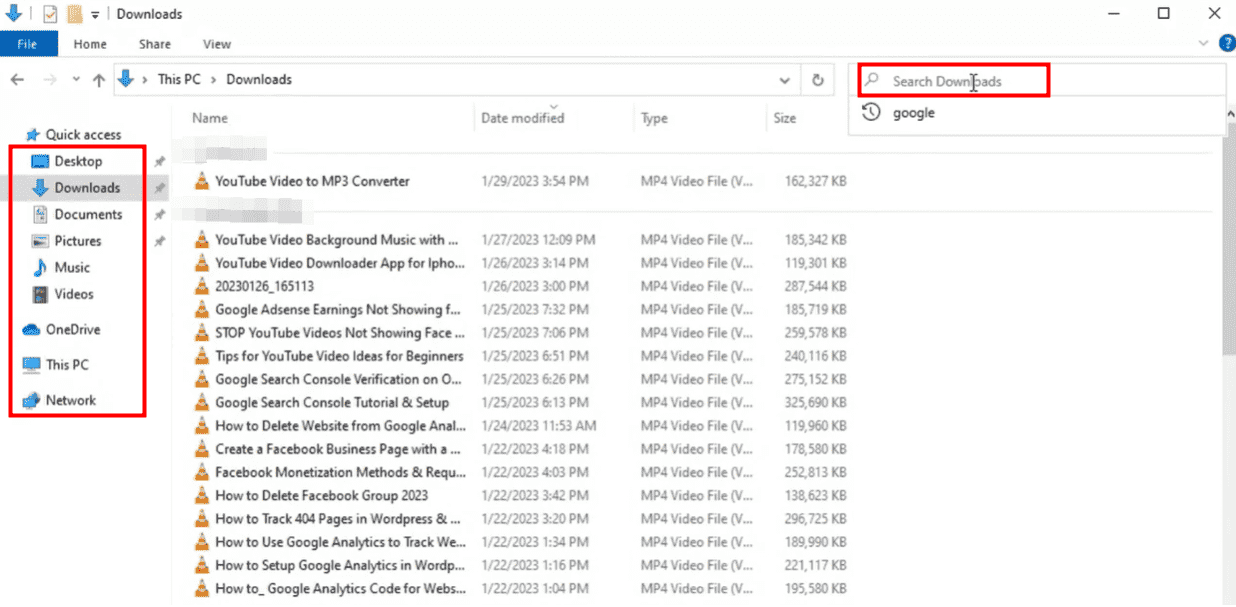Click the New folder icon in title bar
The image size is (1236, 607).
74,14
